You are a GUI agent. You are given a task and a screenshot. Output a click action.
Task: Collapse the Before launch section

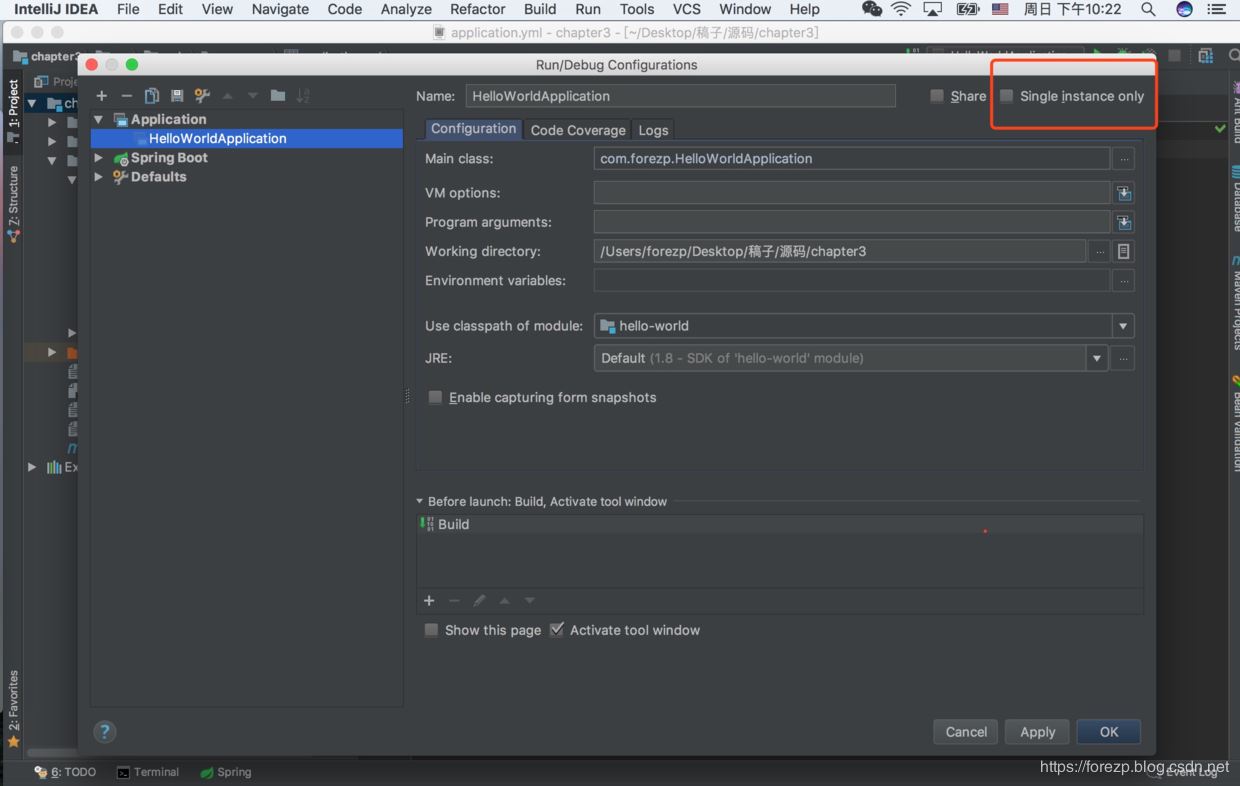click(x=420, y=502)
